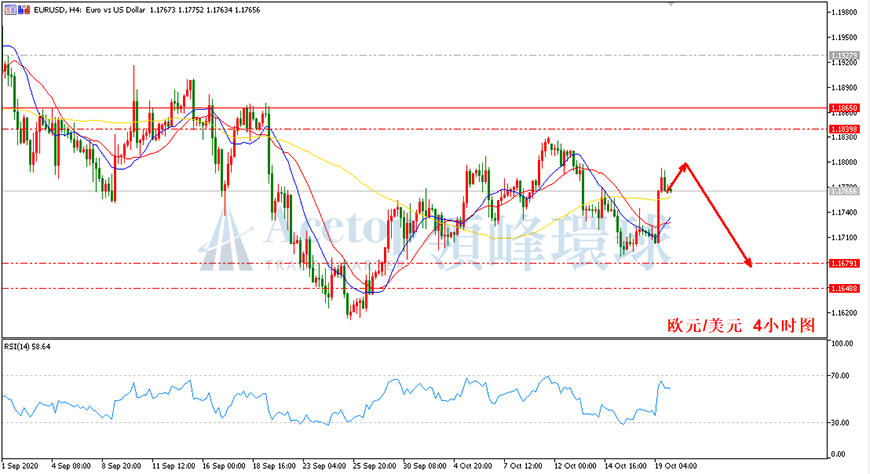Click the grey current price label on axis

tap(844, 191)
